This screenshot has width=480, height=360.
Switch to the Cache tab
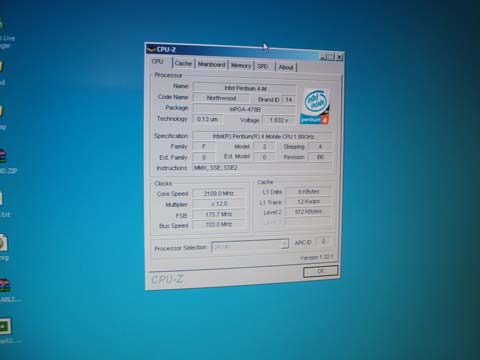[x=183, y=63]
